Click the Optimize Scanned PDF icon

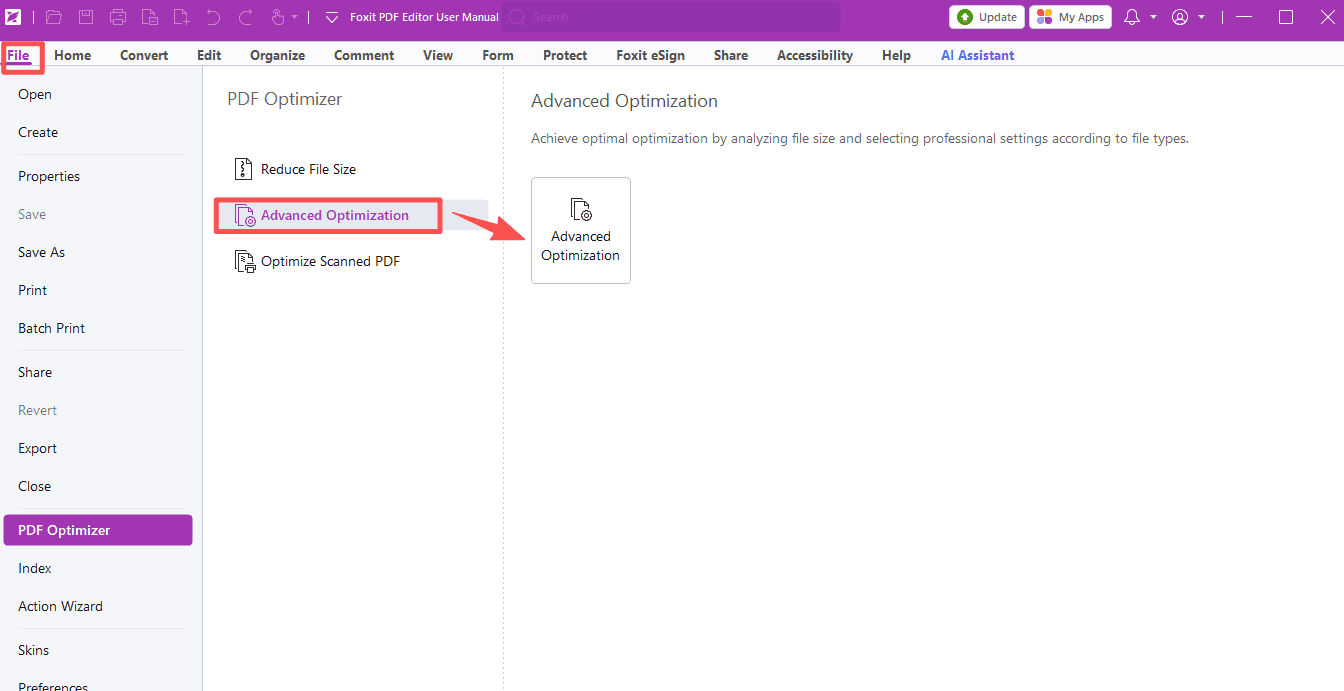[244, 262]
